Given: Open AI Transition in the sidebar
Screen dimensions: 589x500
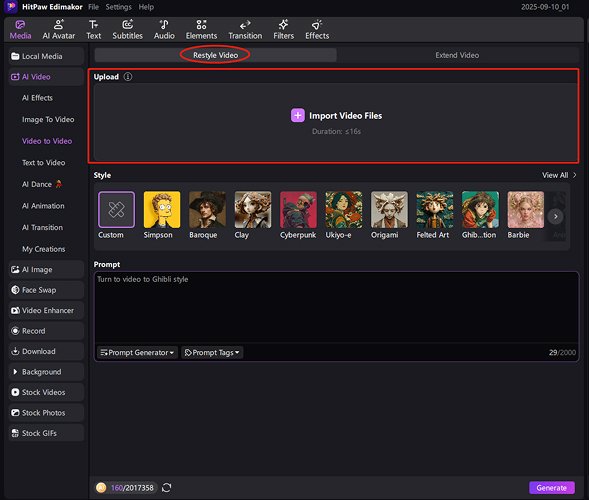Looking at the screenshot, I should coord(42,227).
